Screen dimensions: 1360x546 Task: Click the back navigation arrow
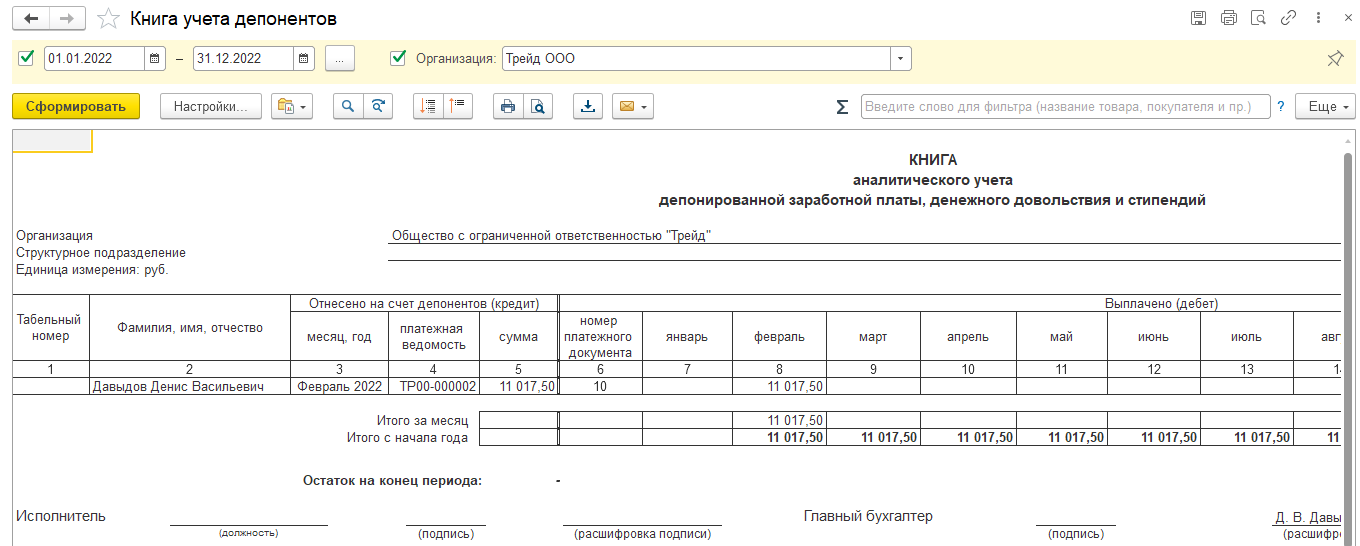[30, 19]
